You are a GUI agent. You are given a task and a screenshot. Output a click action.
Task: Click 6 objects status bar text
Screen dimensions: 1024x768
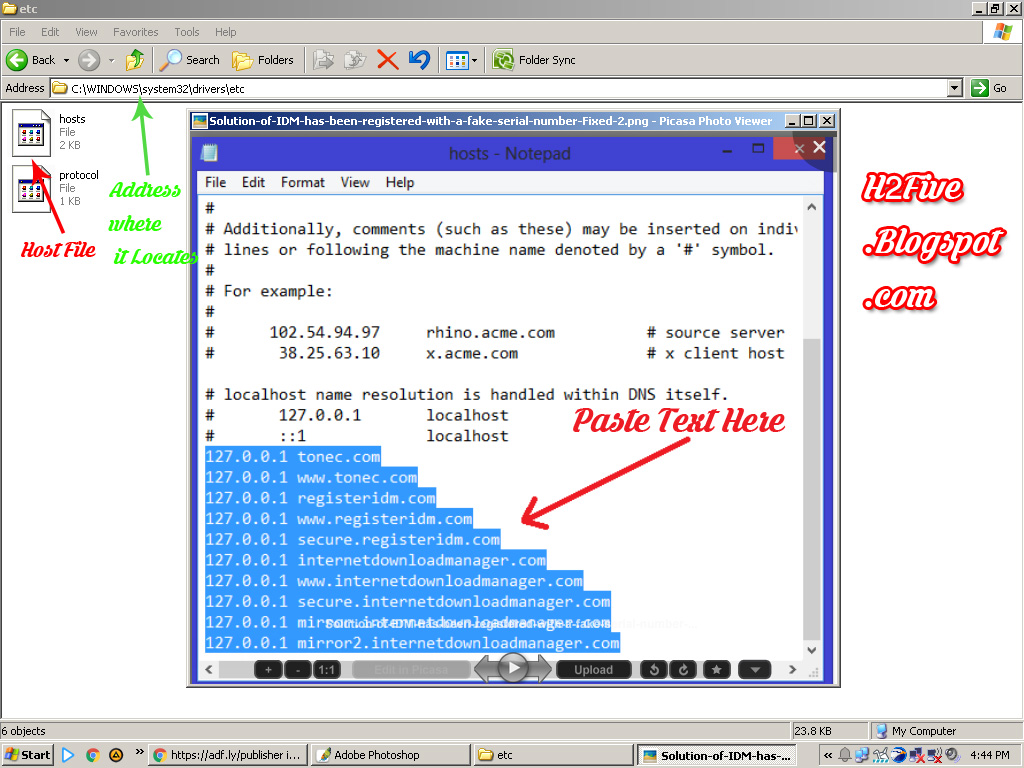(x=24, y=731)
